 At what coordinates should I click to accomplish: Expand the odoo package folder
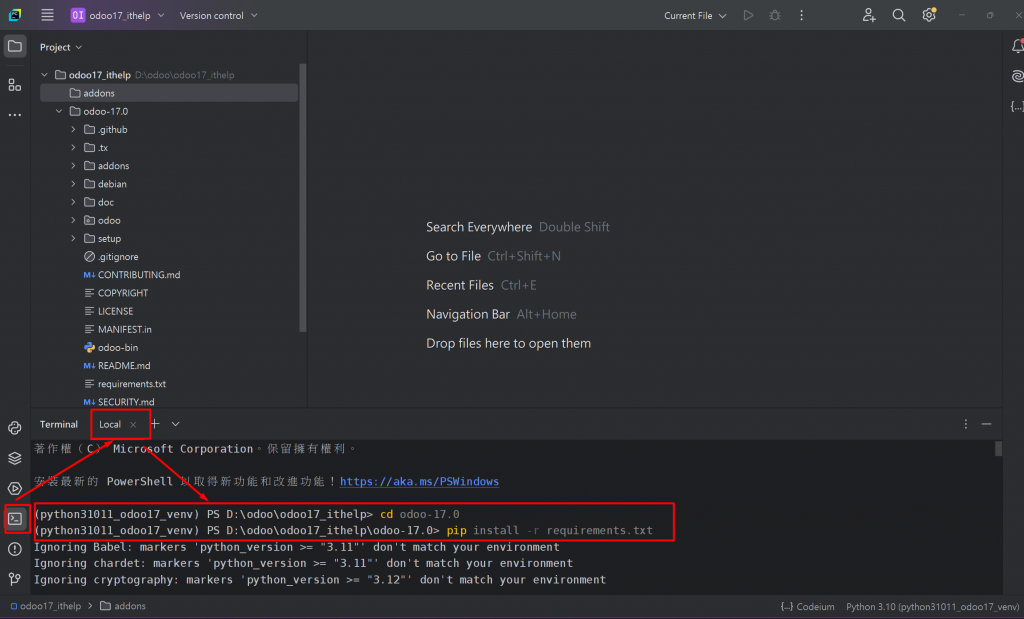point(73,220)
